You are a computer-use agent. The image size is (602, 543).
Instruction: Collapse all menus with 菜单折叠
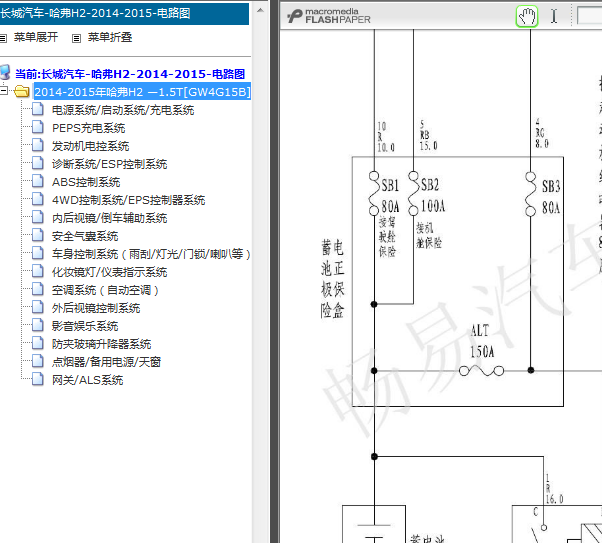coord(110,37)
